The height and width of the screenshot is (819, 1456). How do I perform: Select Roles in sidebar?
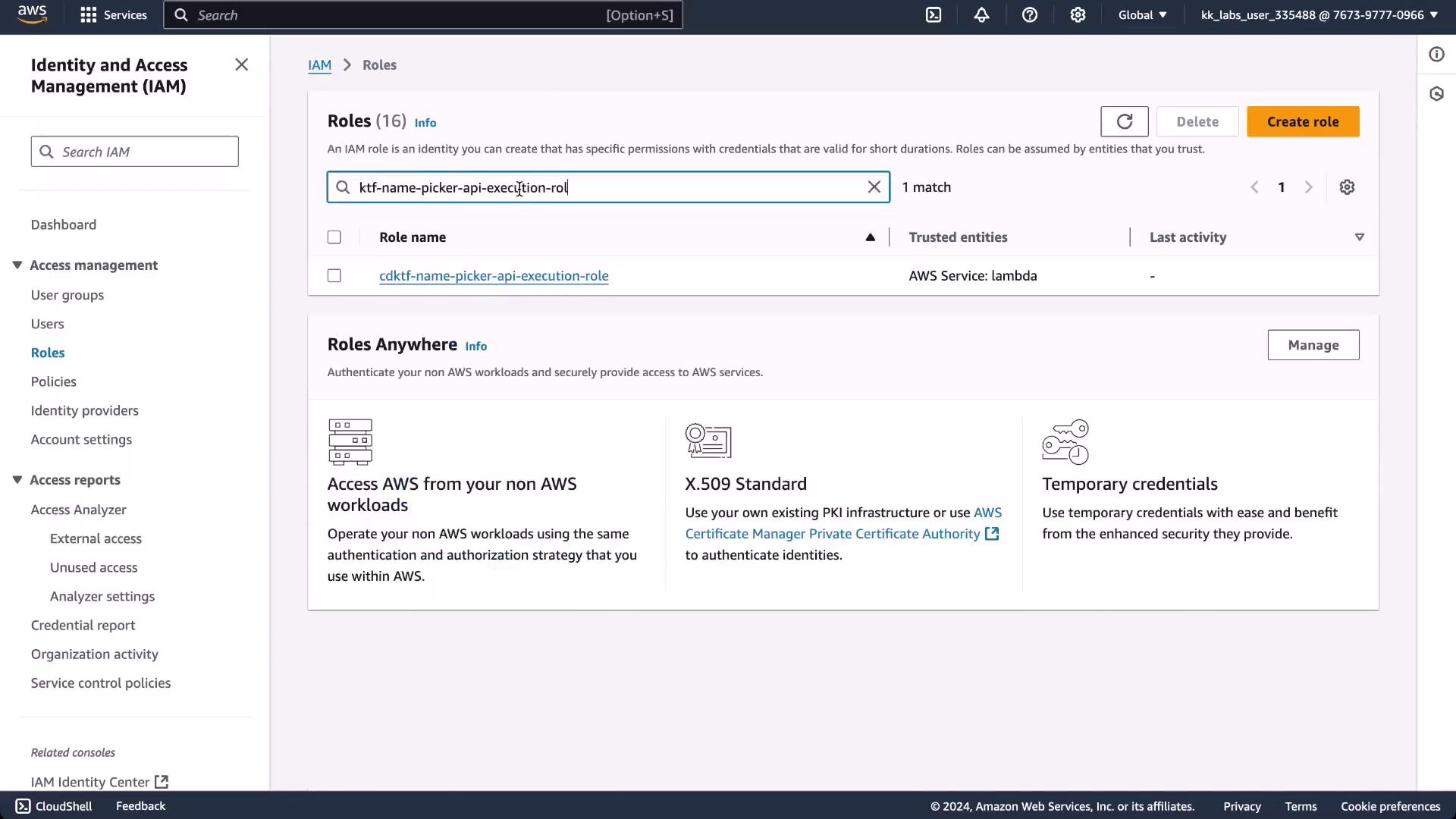pyautogui.click(x=48, y=353)
